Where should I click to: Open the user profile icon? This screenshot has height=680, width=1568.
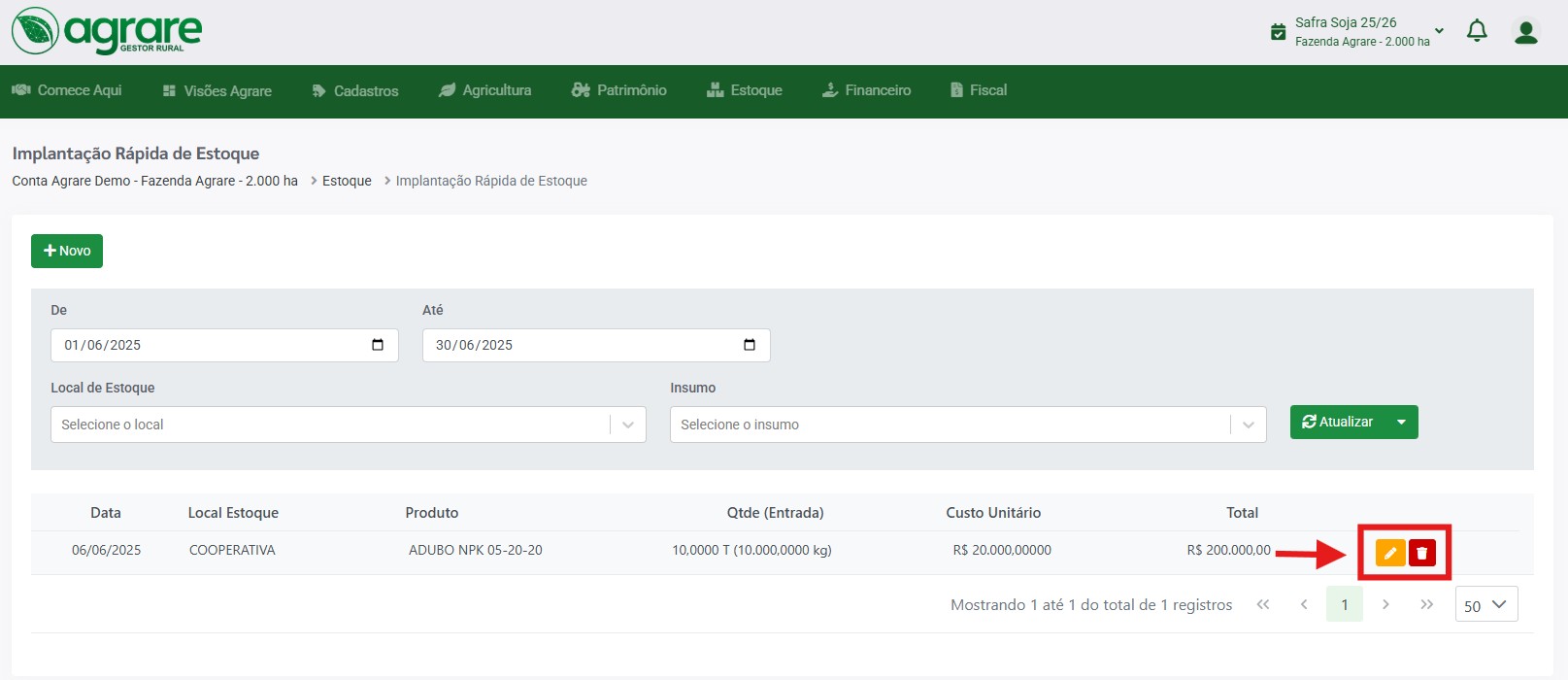tap(1526, 32)
